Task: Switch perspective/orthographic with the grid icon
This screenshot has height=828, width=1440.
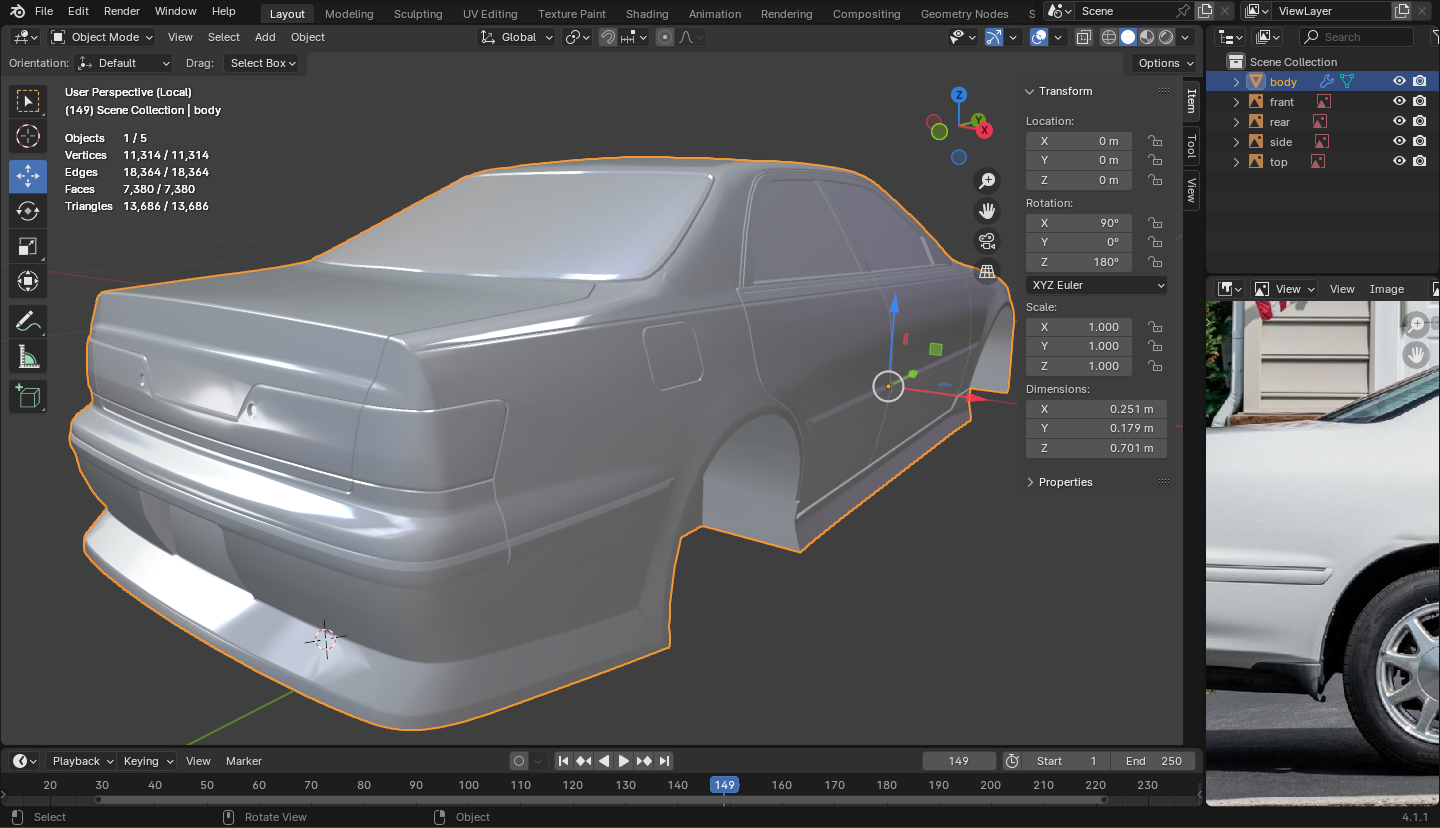Action: pos(987,271)
